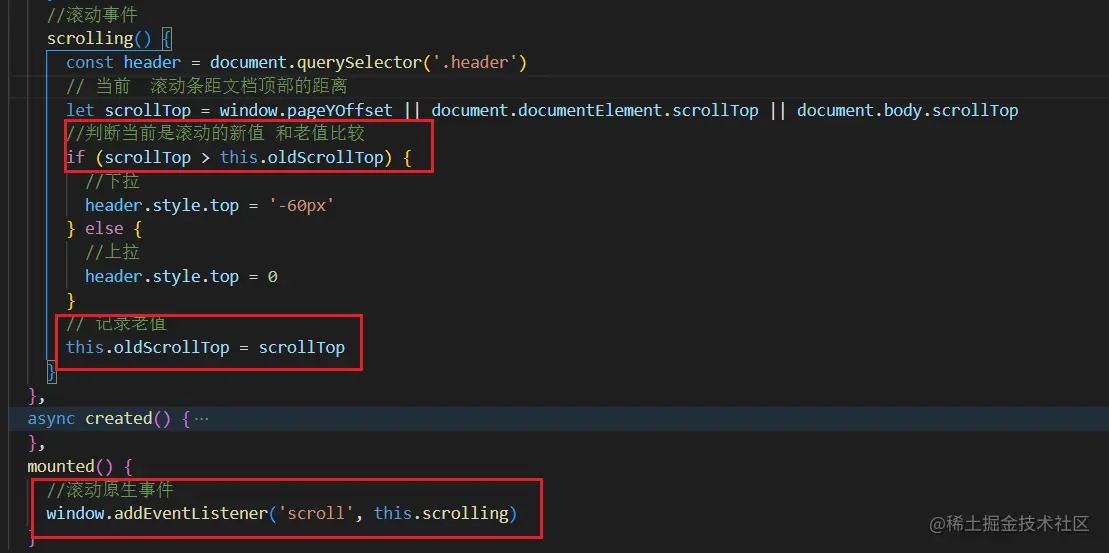Click 'this.oldScrollTop = scrollTop' assignment line
Viewport: 1109px width, 553px height.
pyautogui.click(x=205, y=347)
